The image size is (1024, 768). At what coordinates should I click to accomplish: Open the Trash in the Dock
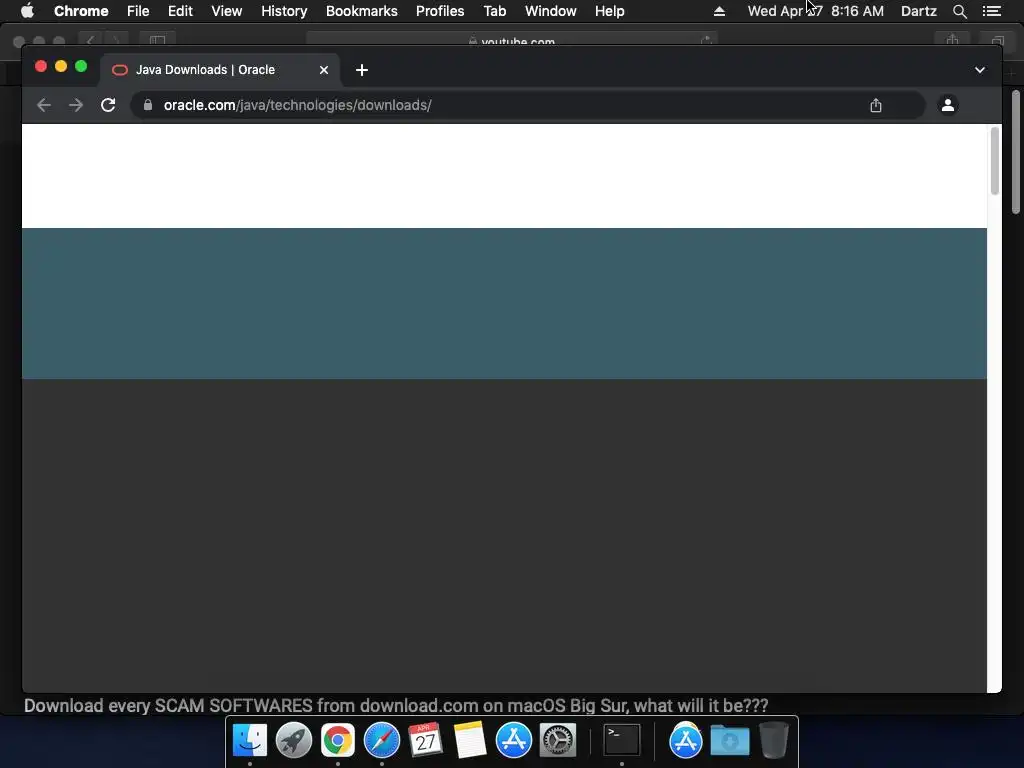(773, 740)
